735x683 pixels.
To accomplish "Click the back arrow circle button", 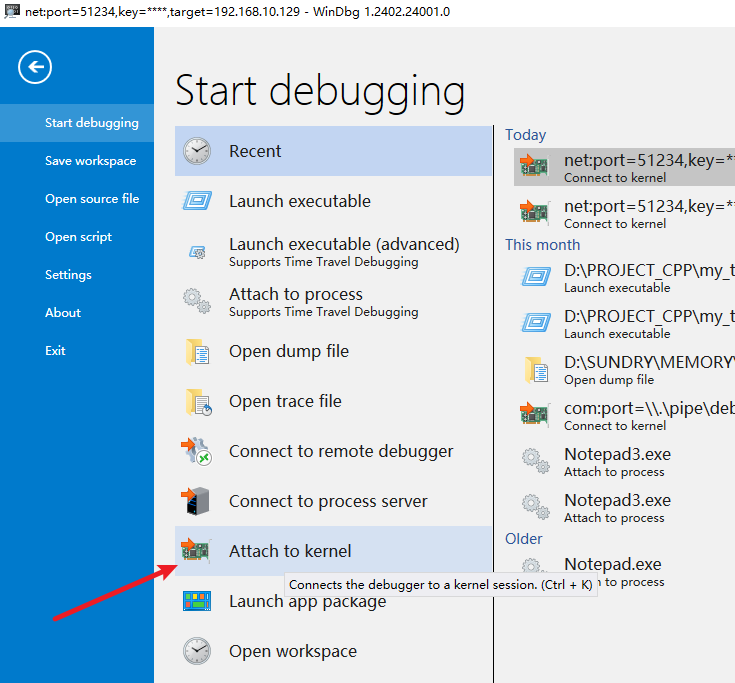I will (x=35, y=67).
